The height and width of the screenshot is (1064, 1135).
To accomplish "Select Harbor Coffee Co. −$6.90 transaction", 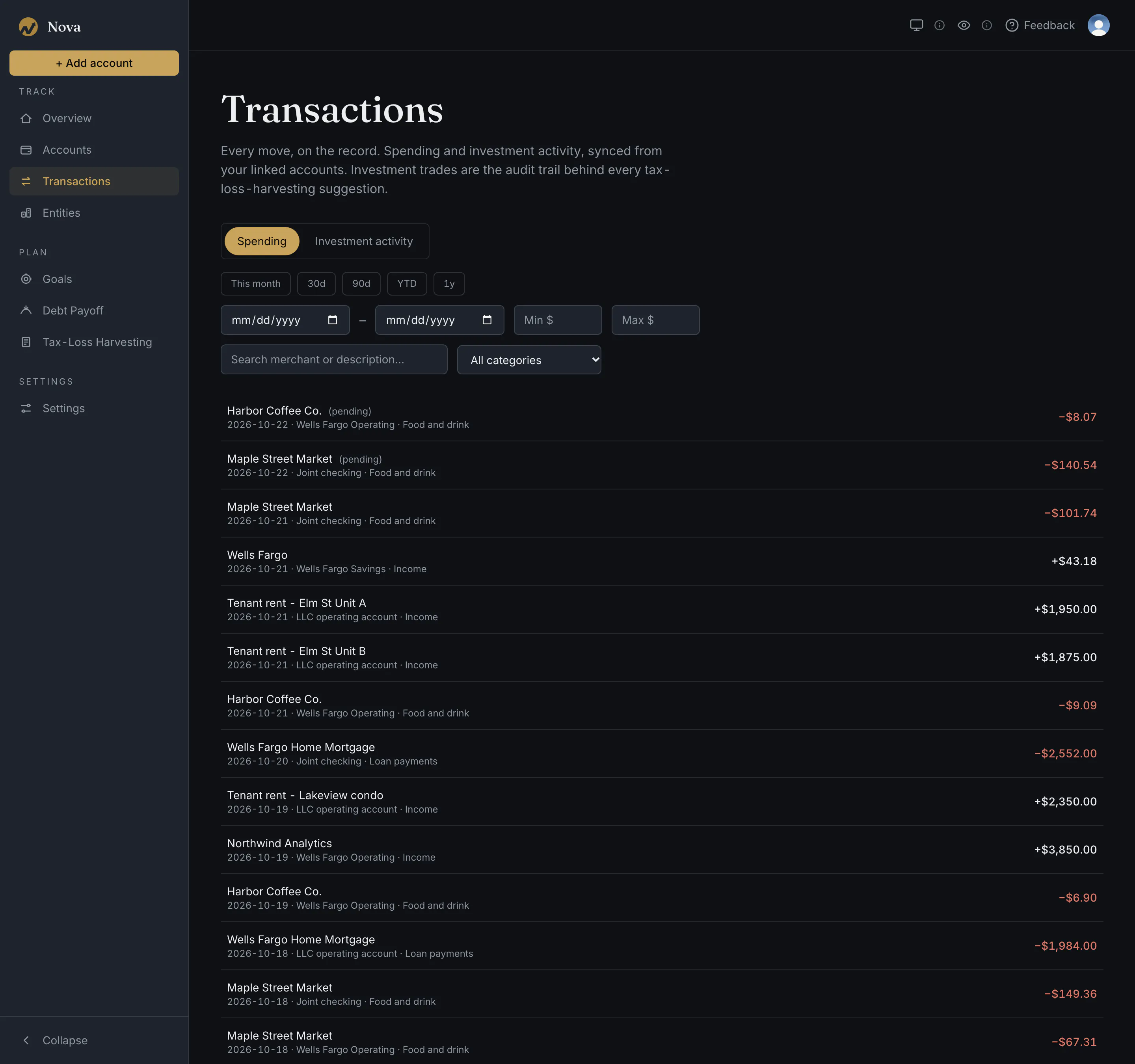I will [662, 898].
